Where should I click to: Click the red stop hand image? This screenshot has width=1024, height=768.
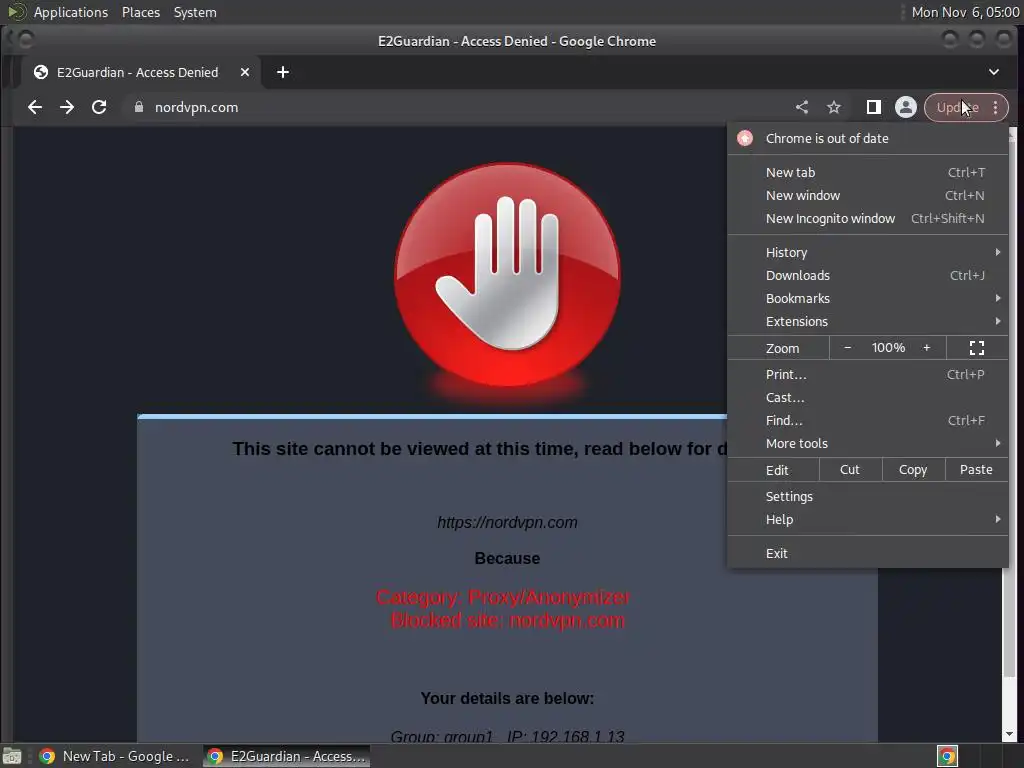(x=507, y=274)
